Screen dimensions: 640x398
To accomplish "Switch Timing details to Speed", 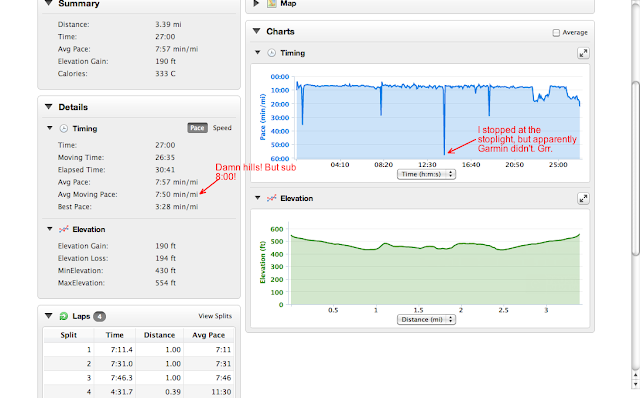I will pyautogui.click(x=222, y=128).
